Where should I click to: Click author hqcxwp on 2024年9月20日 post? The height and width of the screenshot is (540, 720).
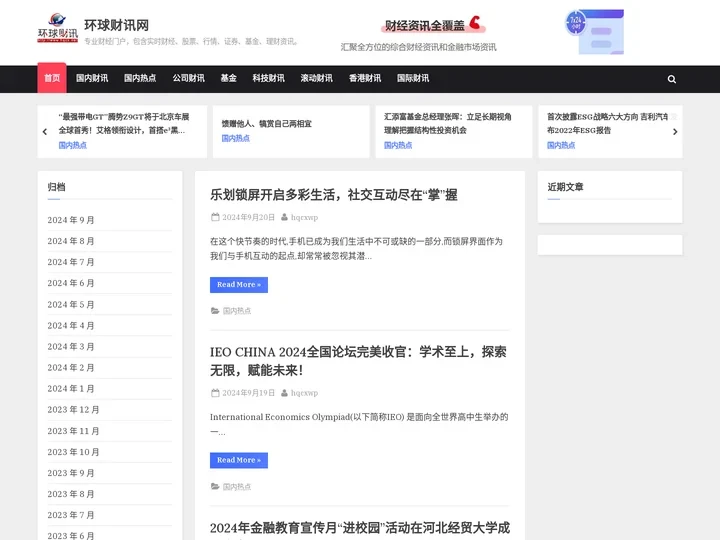(x=304, y=217)
